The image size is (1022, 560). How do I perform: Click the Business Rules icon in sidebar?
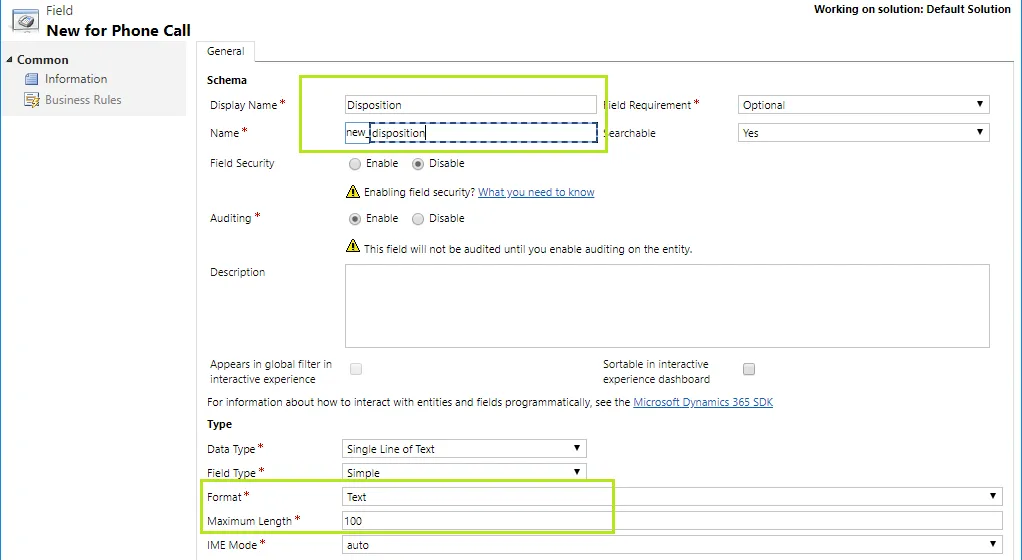click(x=31, y=100)
